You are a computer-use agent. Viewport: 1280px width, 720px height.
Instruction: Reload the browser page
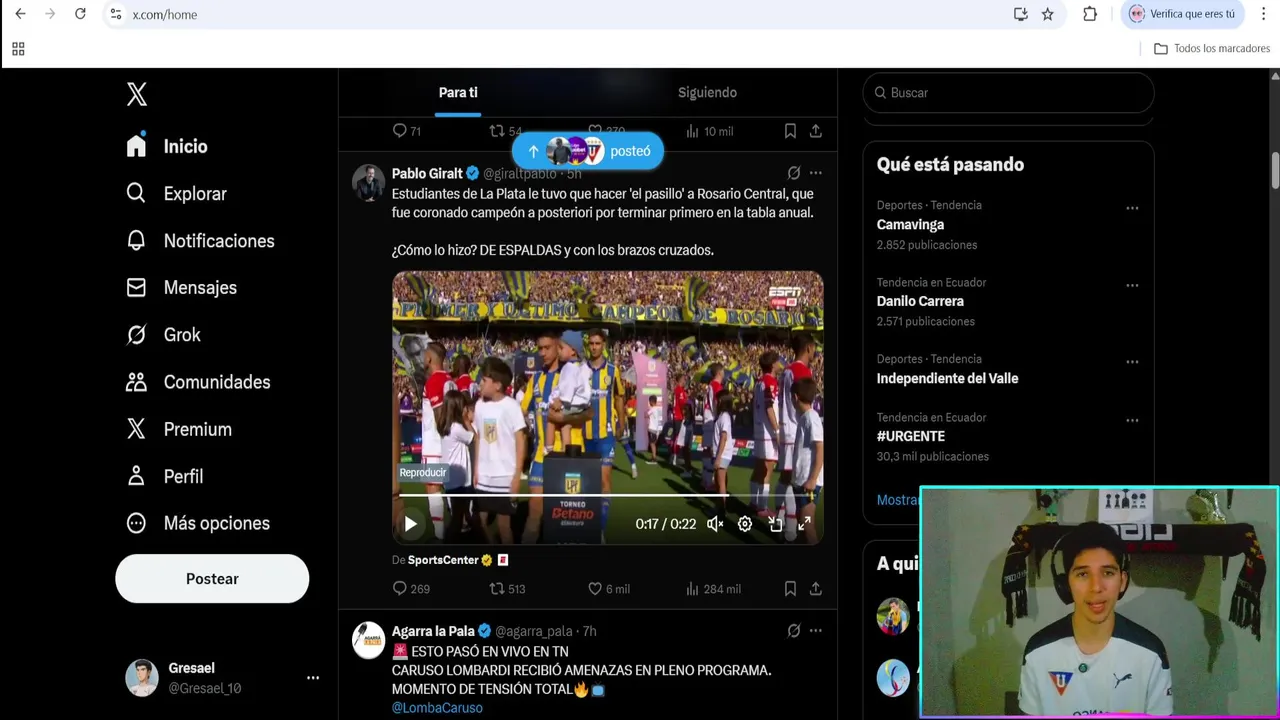click(80, 14)
